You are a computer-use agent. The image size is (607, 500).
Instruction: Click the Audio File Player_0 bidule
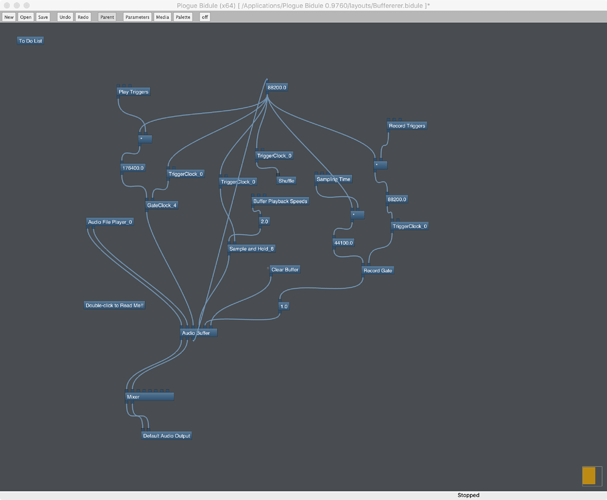coord(110,222)
